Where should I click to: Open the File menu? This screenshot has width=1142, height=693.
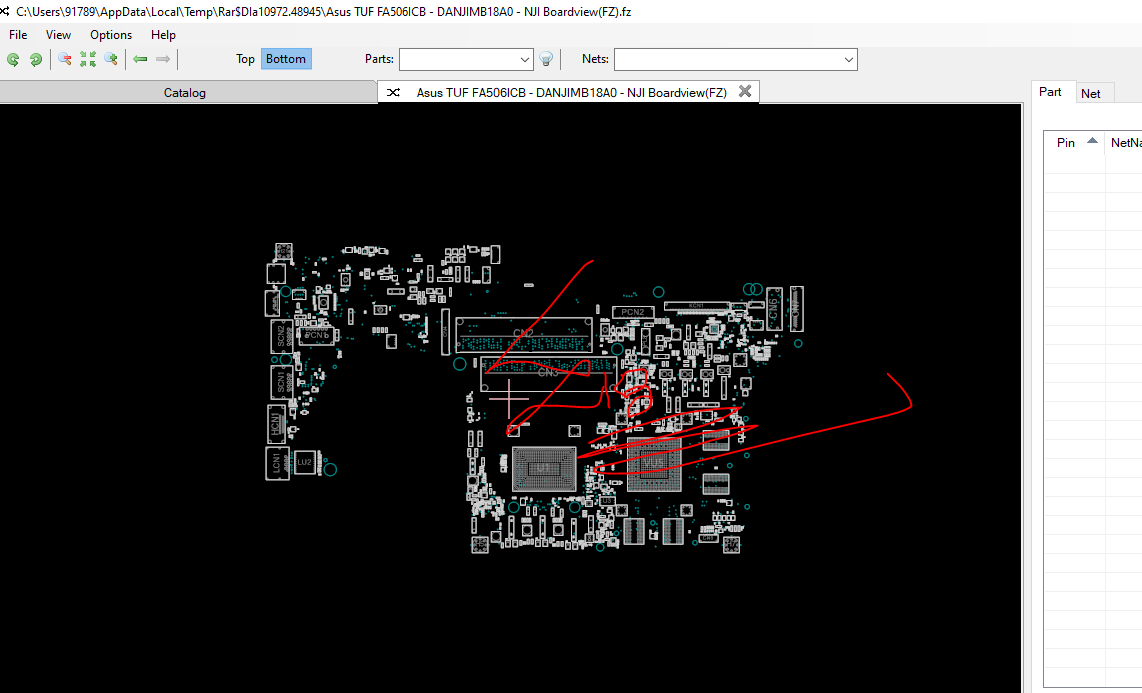tap(18, 35)
